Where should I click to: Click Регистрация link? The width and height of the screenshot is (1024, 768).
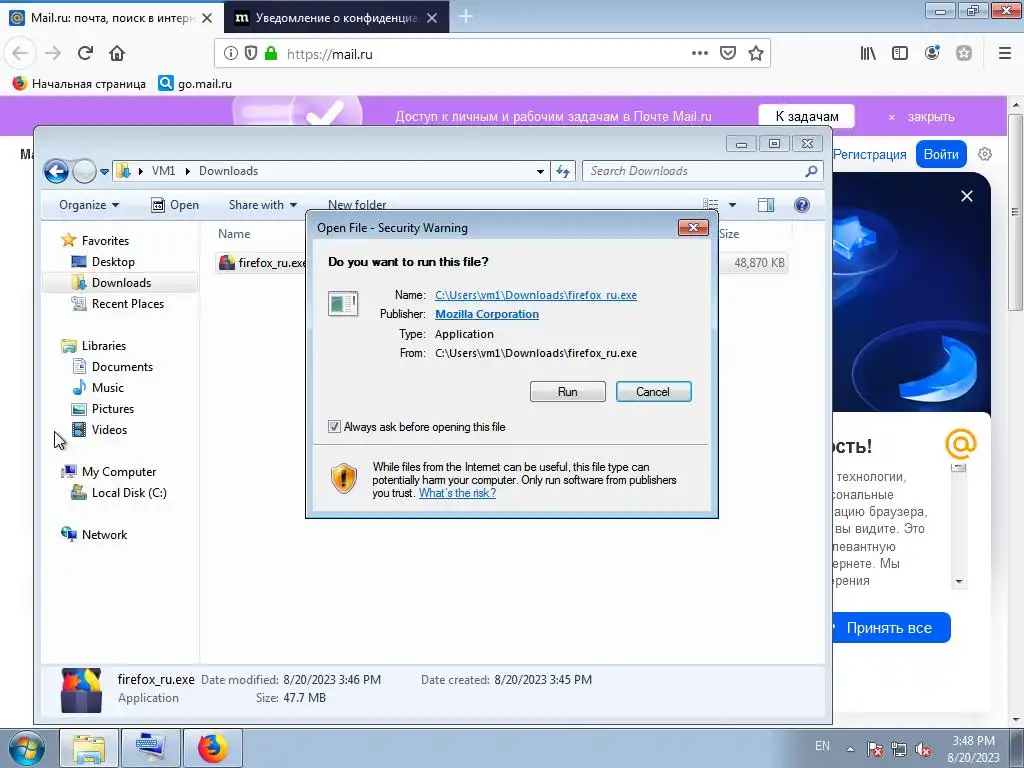click(869, 155)
